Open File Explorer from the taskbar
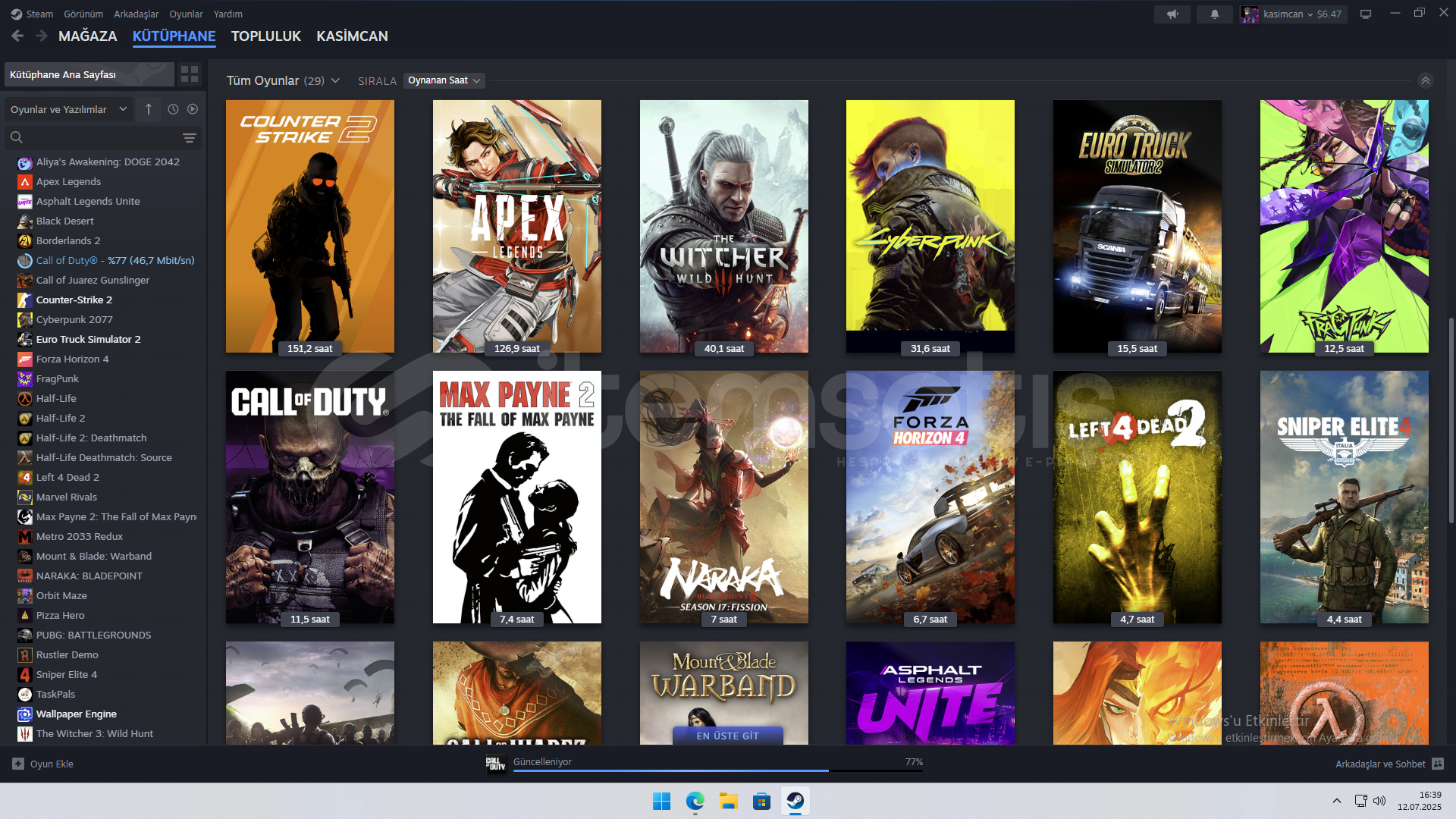Viewport: 1456px width, 819px height. click(728, 801)
